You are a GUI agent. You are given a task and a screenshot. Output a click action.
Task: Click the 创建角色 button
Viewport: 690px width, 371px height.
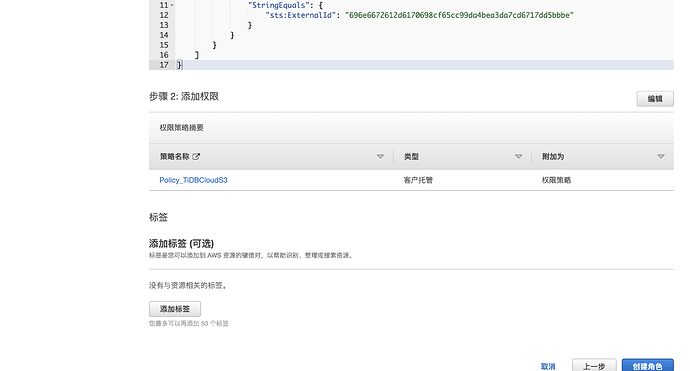tap(647, 366)
